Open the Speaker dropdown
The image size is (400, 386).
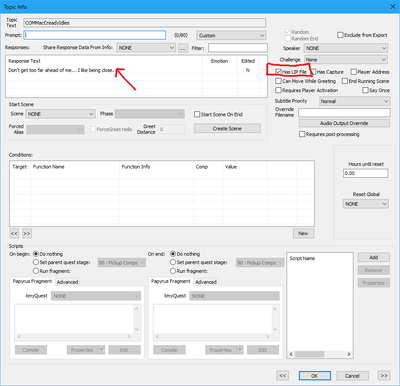(346, 48)
